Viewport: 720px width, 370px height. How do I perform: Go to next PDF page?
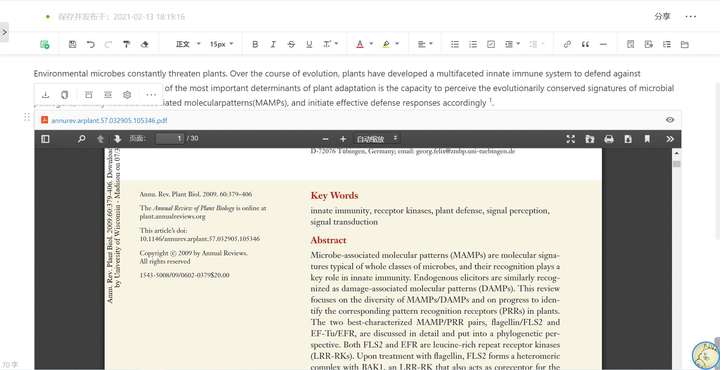[x=117, y=139]
